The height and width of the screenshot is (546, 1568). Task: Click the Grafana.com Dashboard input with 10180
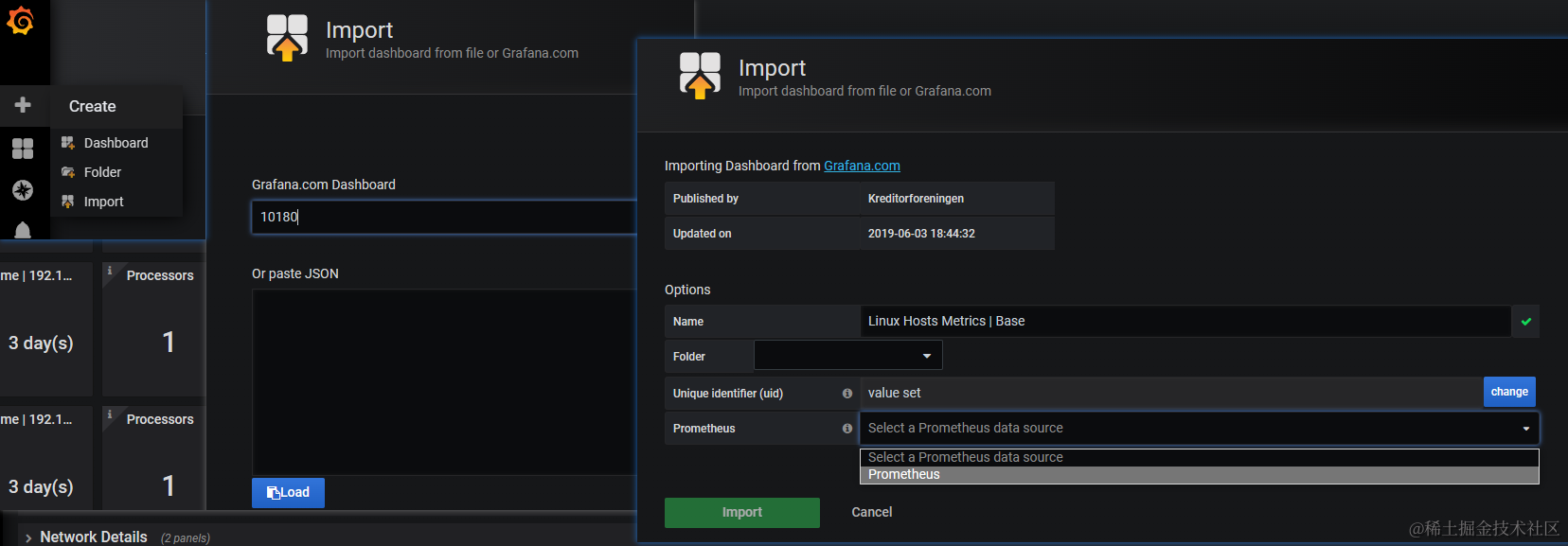point(444,217)
